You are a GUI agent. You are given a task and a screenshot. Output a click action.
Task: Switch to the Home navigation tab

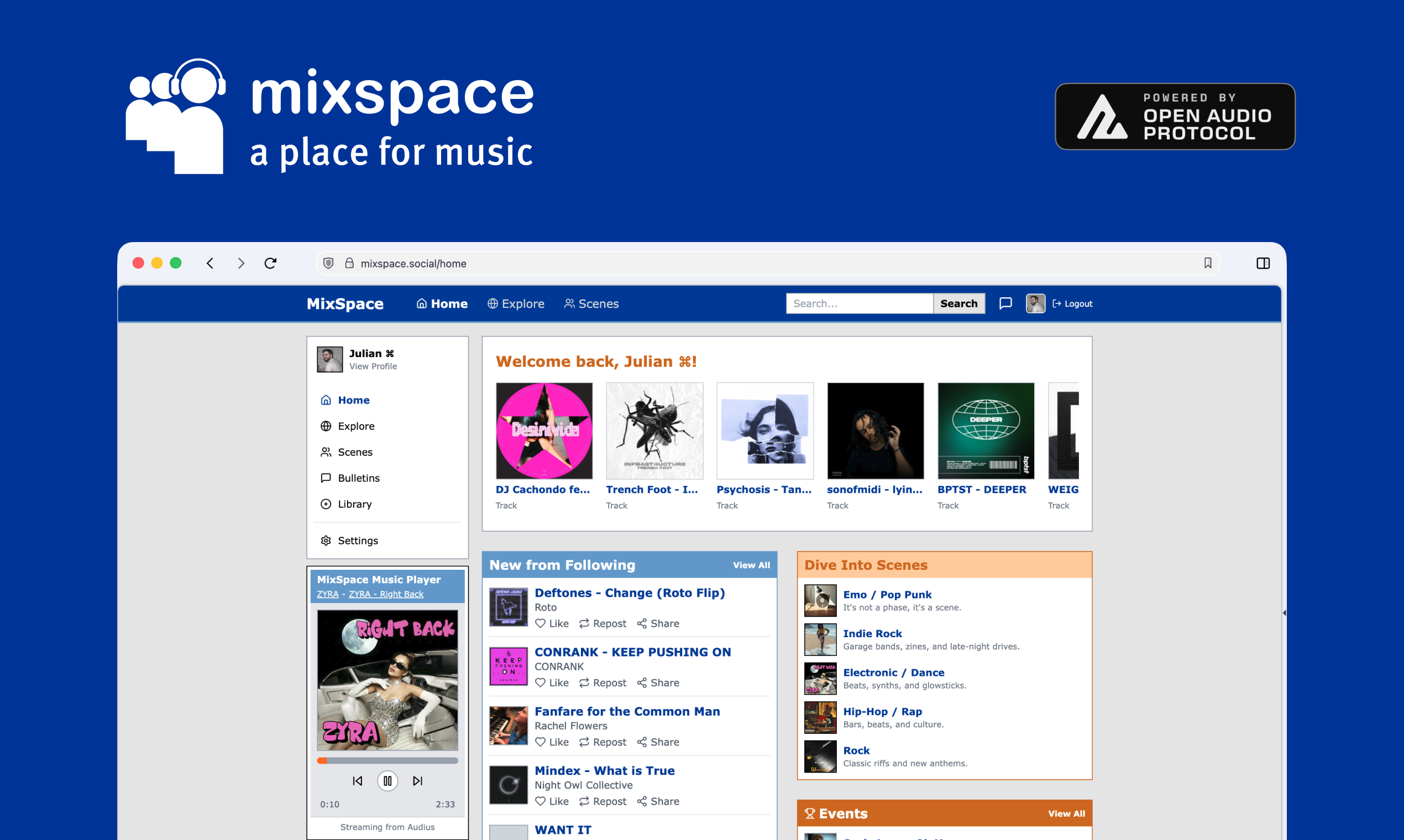(442, 303)
